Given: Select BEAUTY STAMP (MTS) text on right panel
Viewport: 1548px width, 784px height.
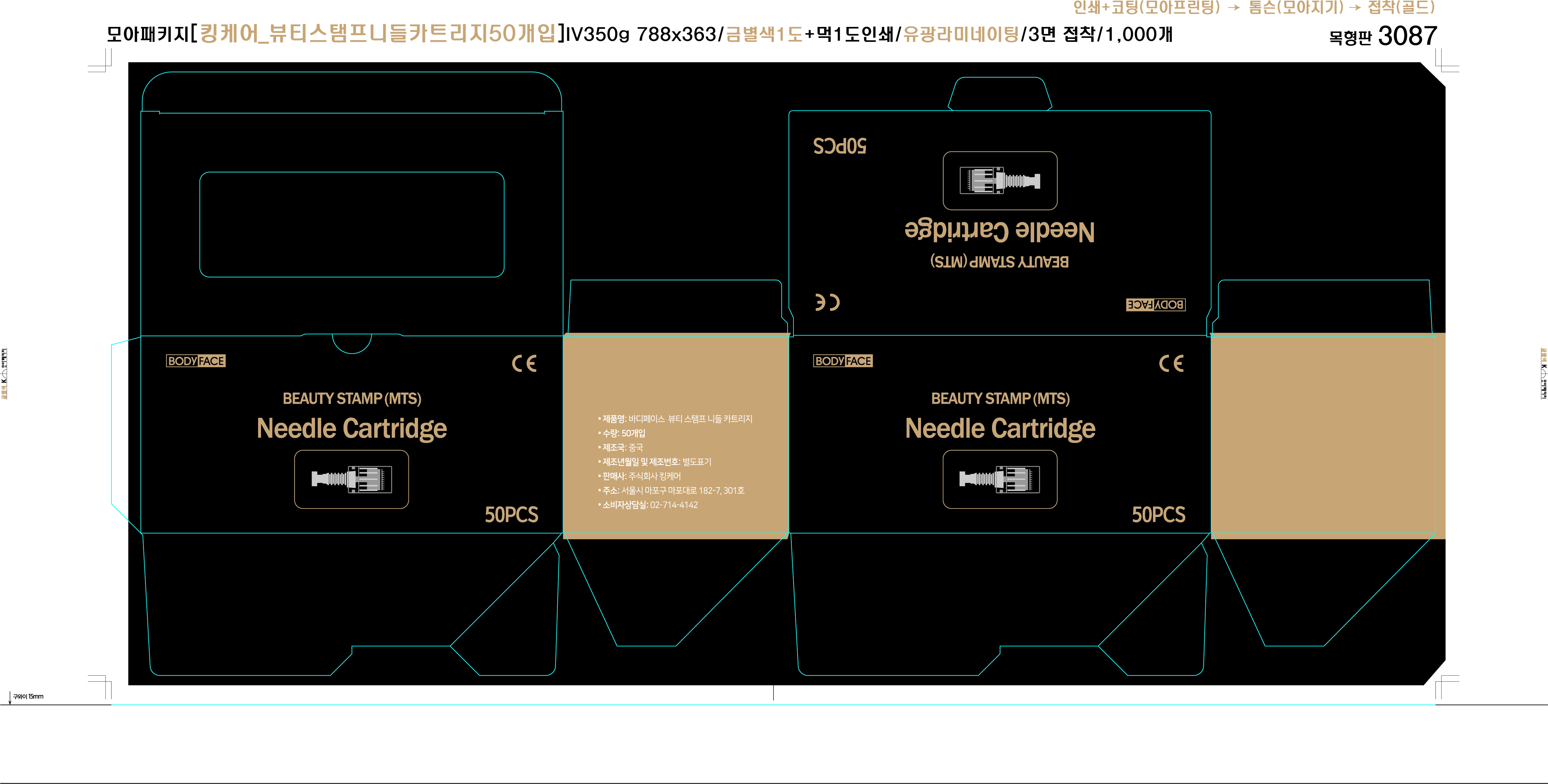Looking at the screenshot, I should [x=1000, y=398].
